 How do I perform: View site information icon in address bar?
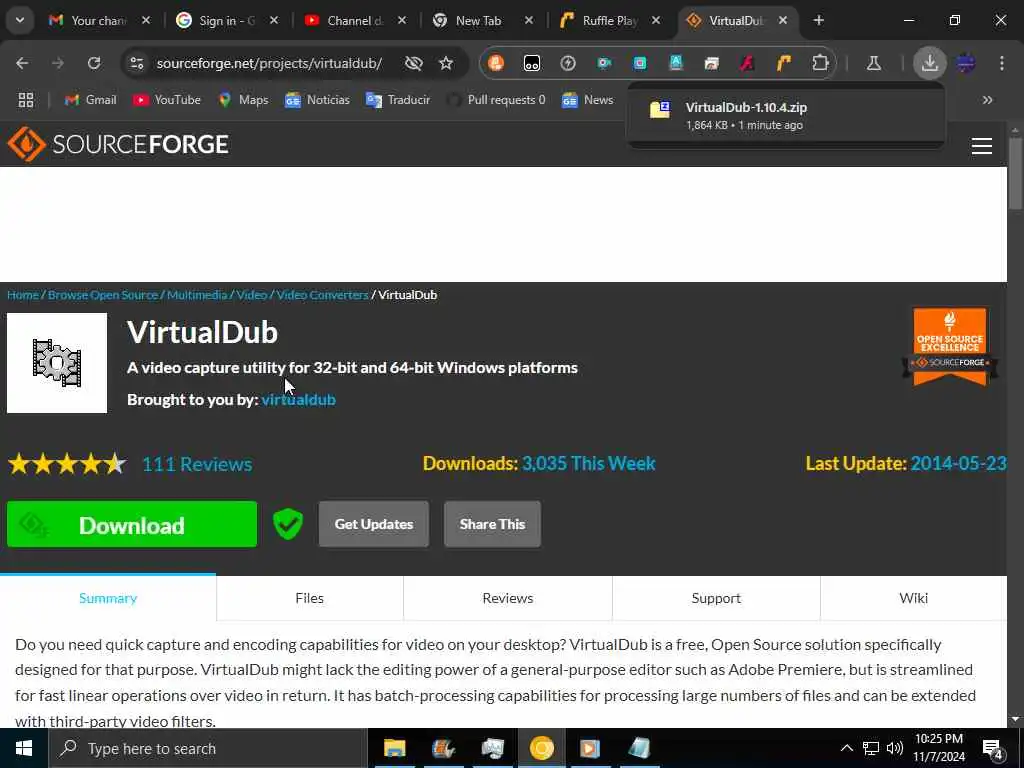tap(136, 63)
